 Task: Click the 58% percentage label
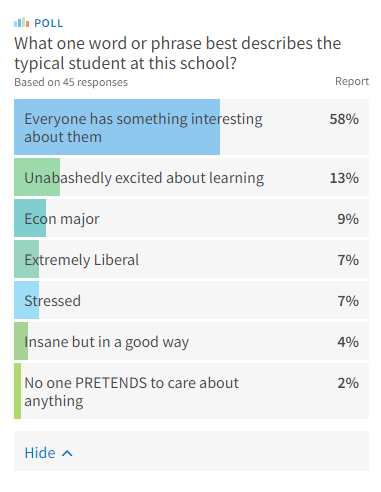click(x=344, y=119)
